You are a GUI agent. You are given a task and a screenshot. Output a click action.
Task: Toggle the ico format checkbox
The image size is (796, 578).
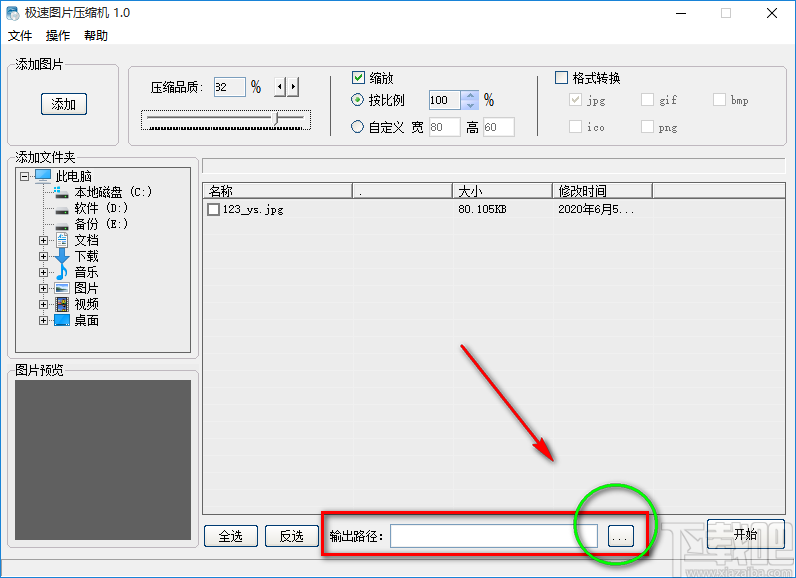(575, 126)
